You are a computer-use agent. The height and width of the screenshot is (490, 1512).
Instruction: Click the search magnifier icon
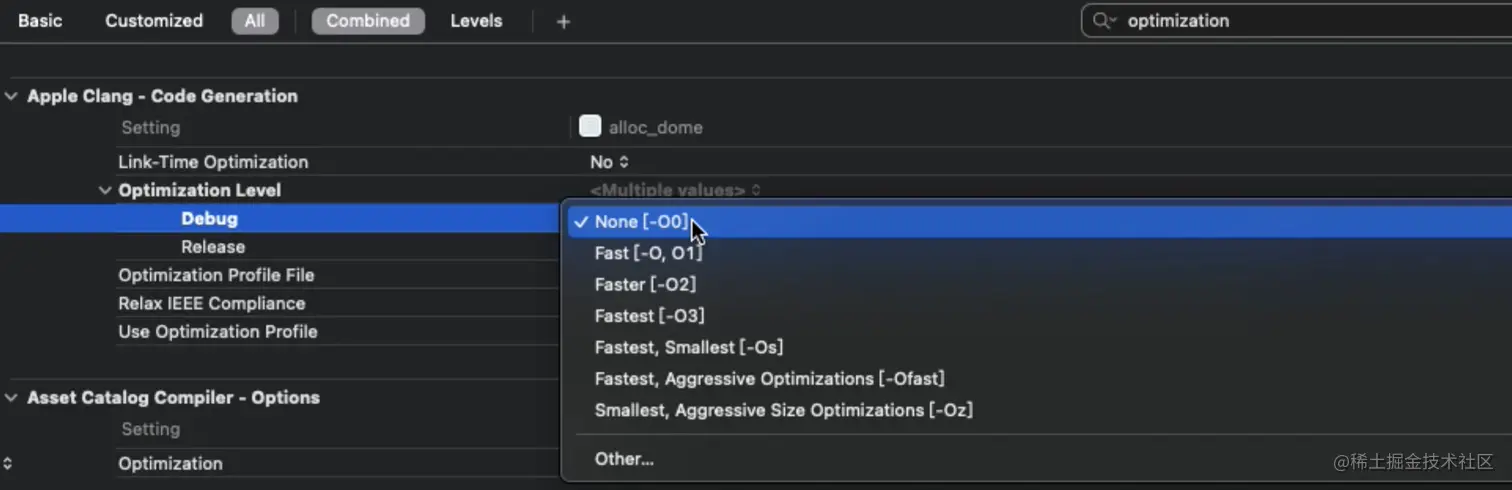pyautogui.click(x=1103, y=21)
